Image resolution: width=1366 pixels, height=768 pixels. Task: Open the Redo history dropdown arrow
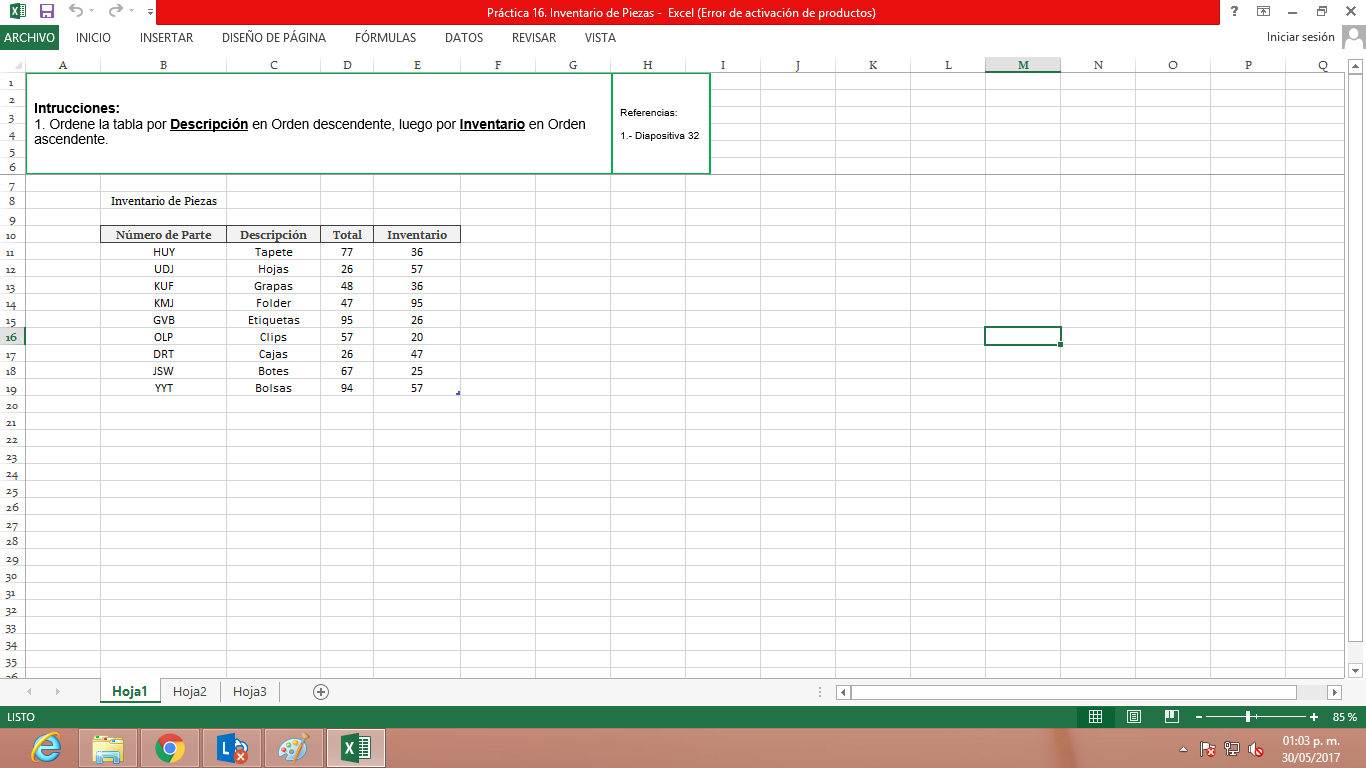coord(131,12)
